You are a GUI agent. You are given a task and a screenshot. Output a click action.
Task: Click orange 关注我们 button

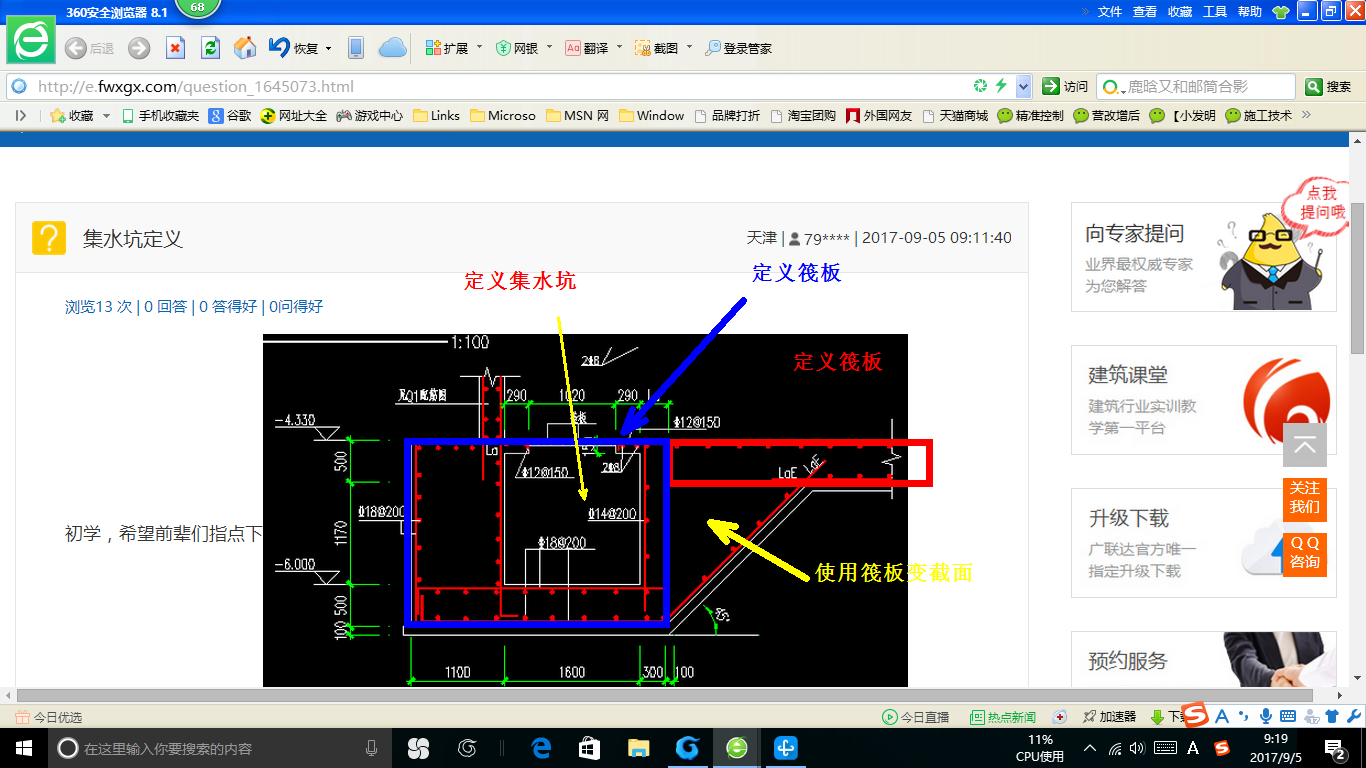coord(1305,498)
